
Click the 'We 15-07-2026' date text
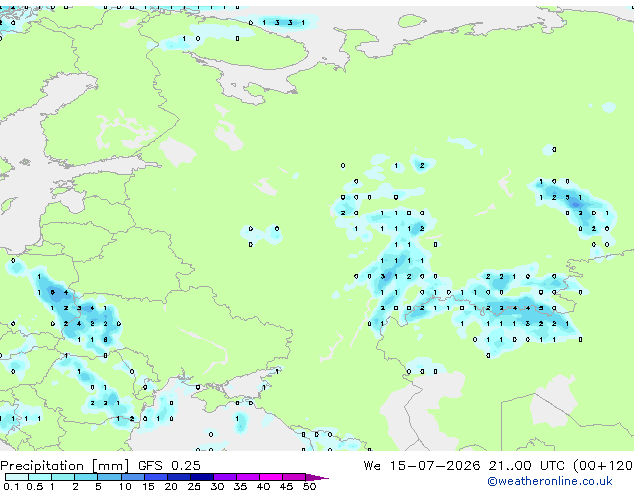(422, 466)
